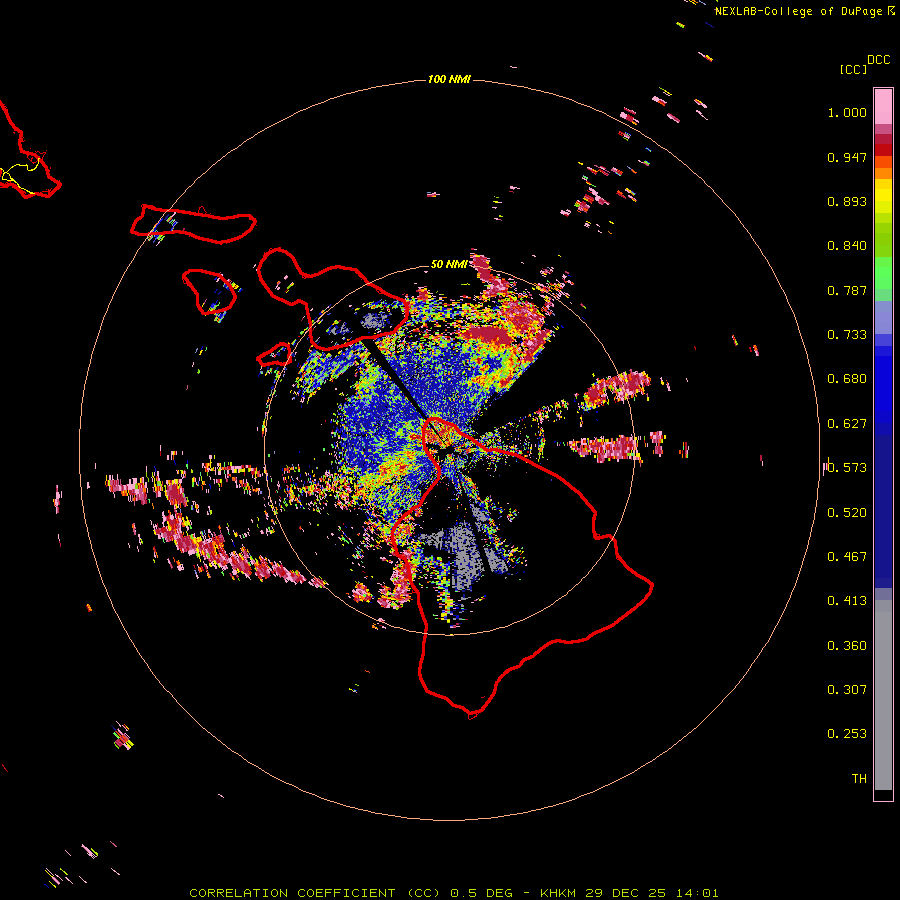Image resolution: width=900 pixels, height=900 pixels.
Task: Click the 0.840 scale label
Action: pyautogui.click(x=847, y=246)
